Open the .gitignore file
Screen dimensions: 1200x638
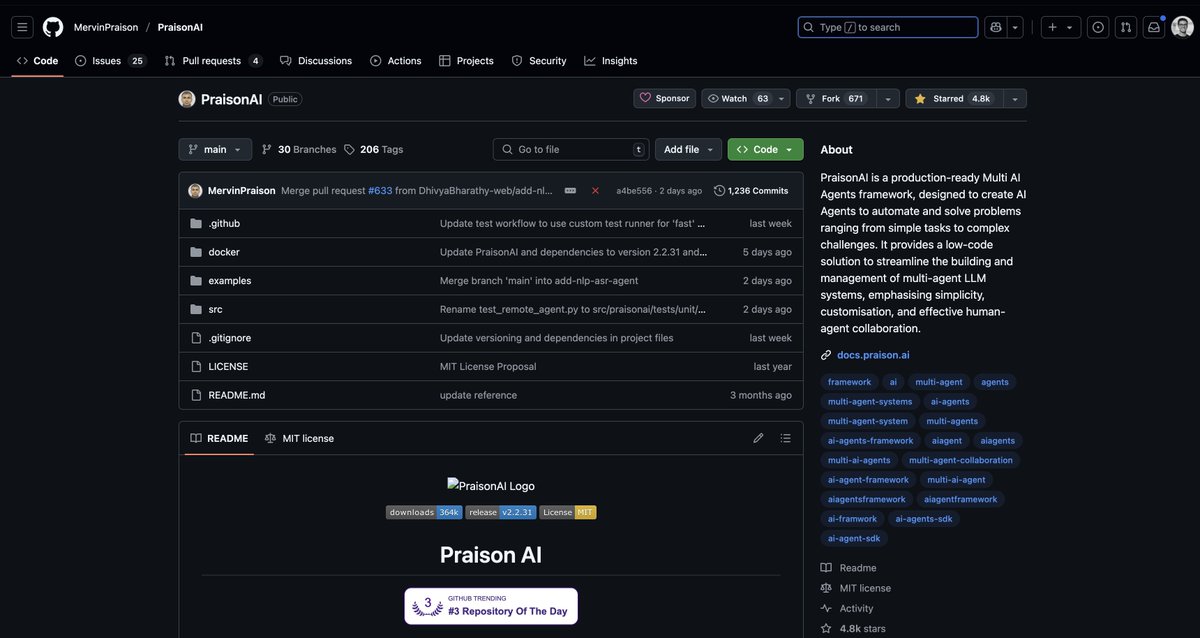pos(228,338)
